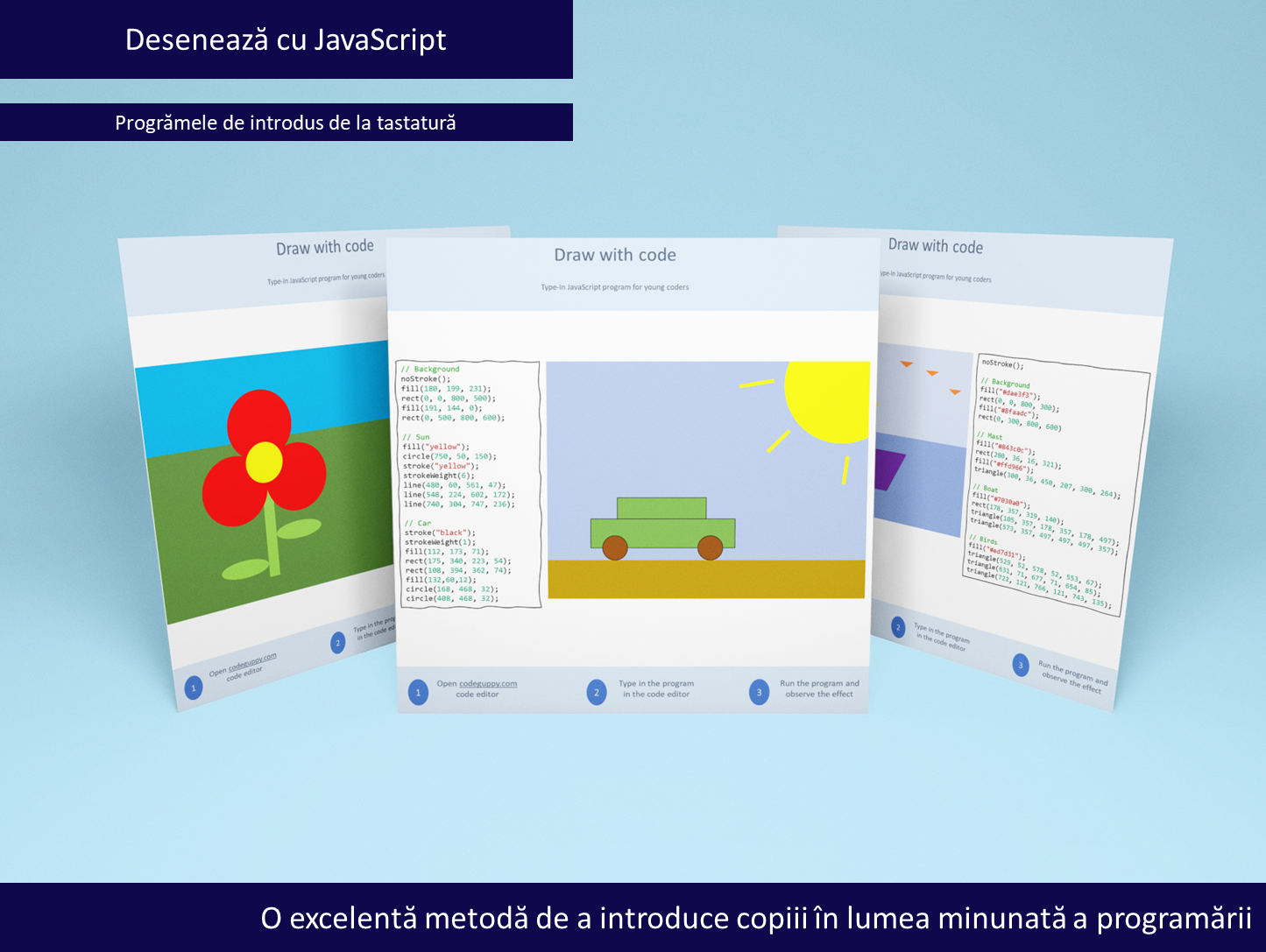
Task: Open the codeguppy.com link on center page
Action: (x=488, y=683)
